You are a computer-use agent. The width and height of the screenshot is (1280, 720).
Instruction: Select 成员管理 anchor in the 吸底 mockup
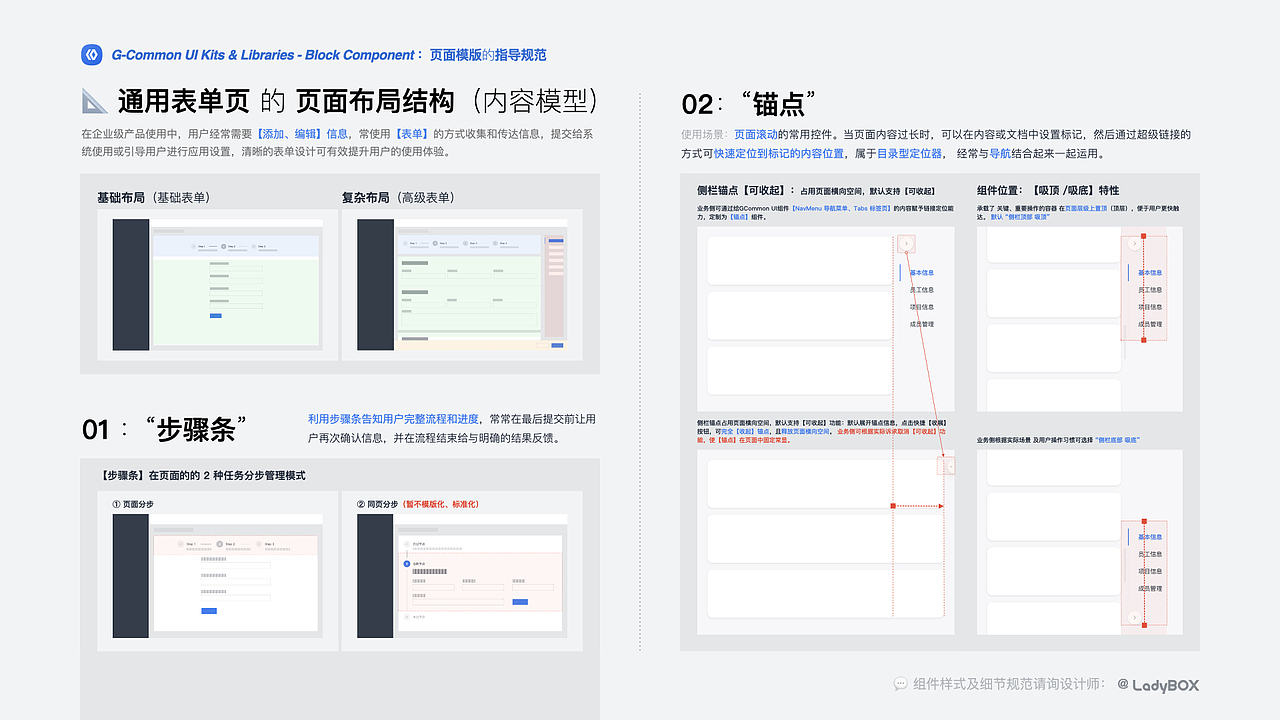point(1150,588)
